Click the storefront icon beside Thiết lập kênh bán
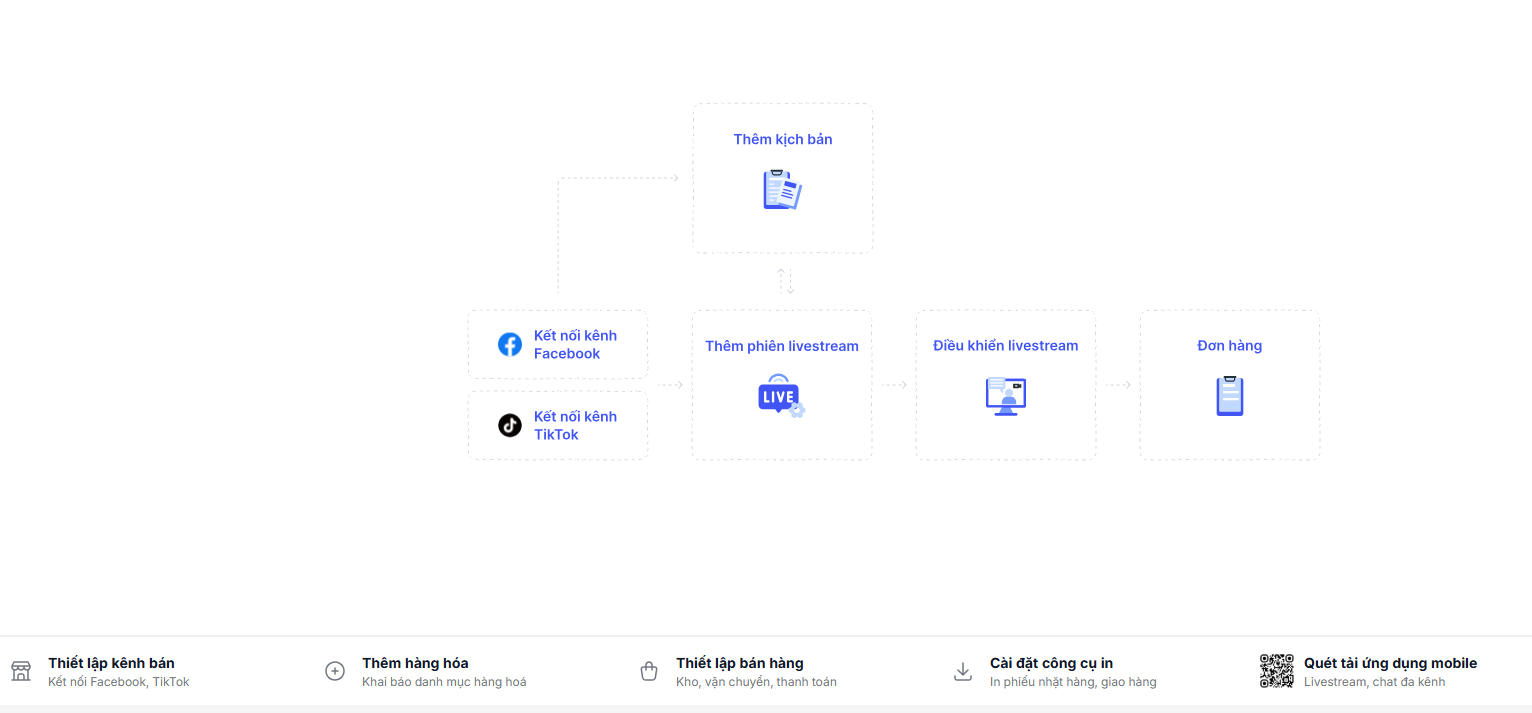1532x713 pixels. tap(21, 671)
